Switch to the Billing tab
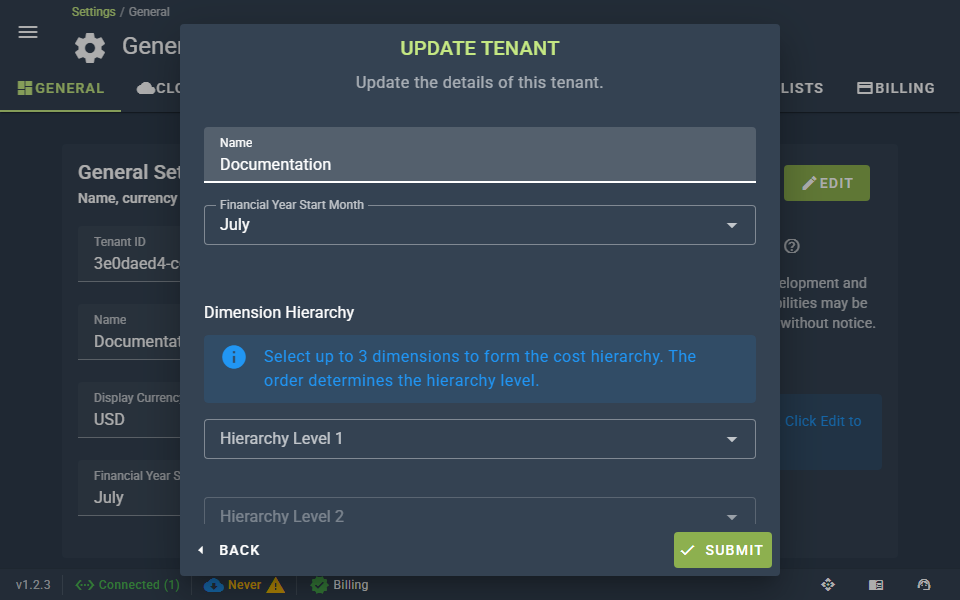Screen dimensions: 960x600 [x=896, y=88]
